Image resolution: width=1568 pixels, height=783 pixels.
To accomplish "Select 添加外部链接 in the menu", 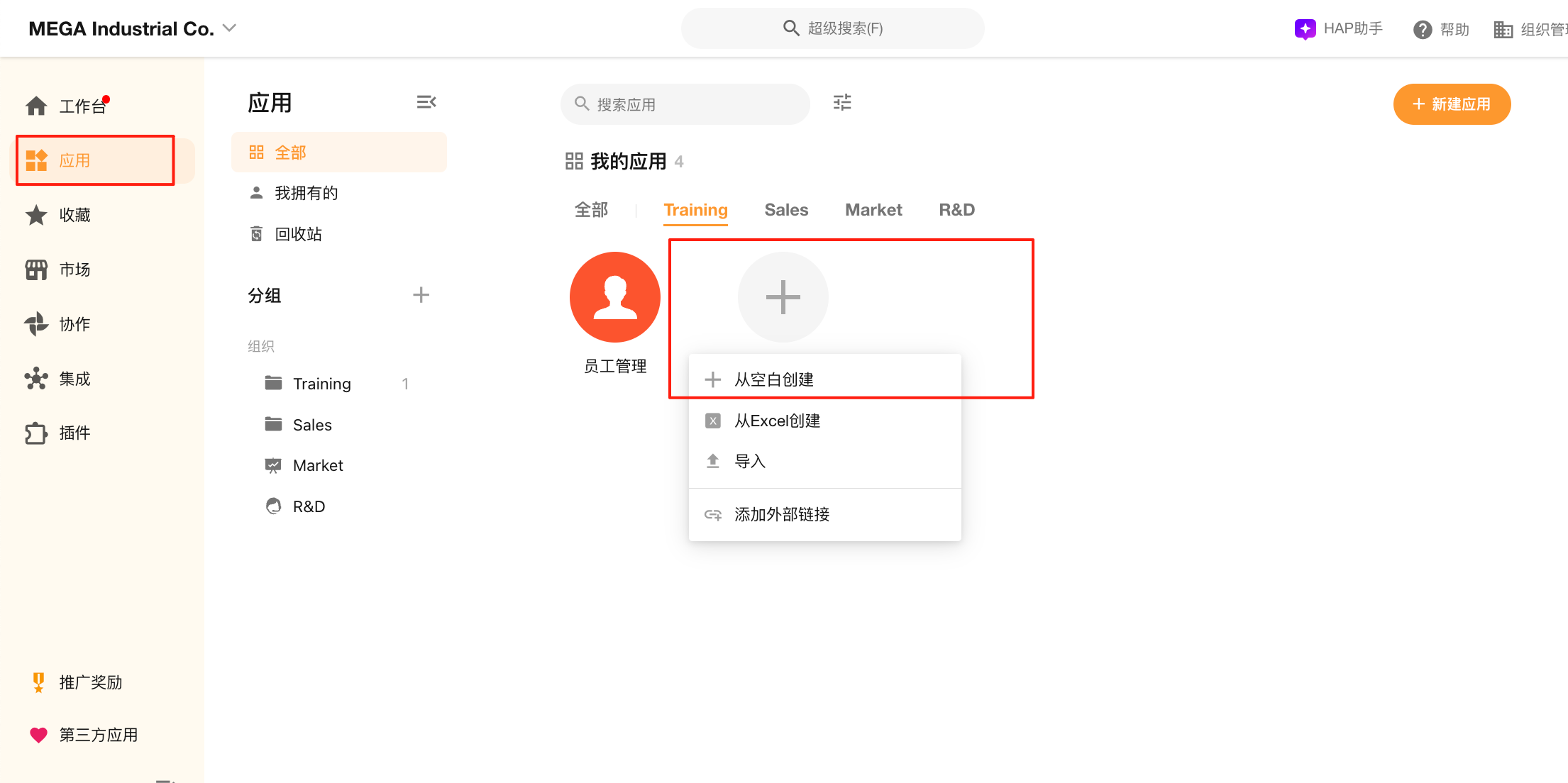I will coord(782,514).
